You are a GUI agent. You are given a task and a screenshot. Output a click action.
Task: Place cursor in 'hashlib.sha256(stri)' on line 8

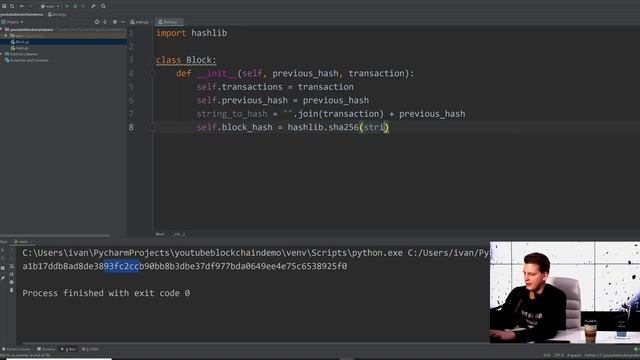[338, 127]
